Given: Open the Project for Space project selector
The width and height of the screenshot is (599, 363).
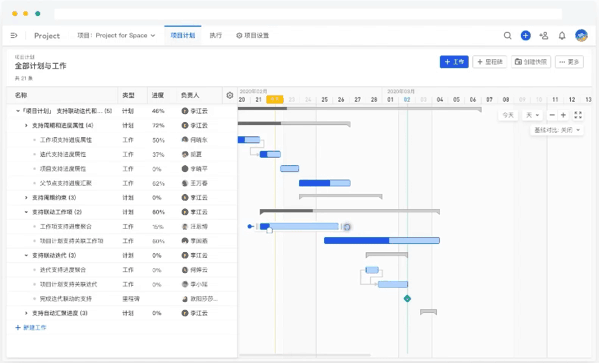Looking at the screenshot, I should pyautogui.click(x=116, y=36).
